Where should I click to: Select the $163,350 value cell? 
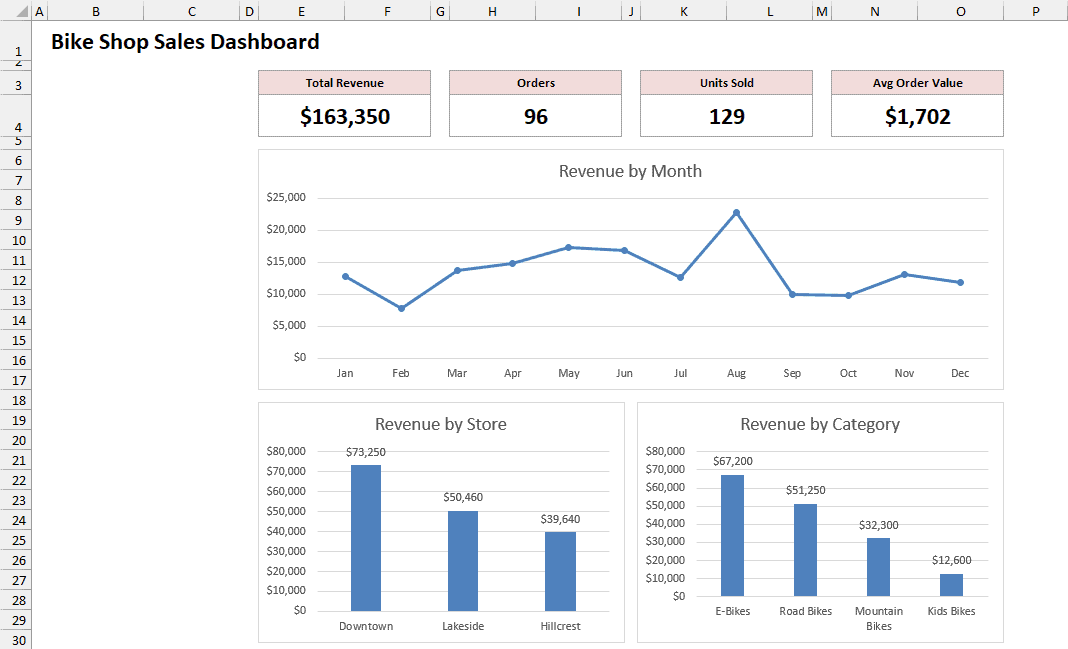(x=345, y=116)
